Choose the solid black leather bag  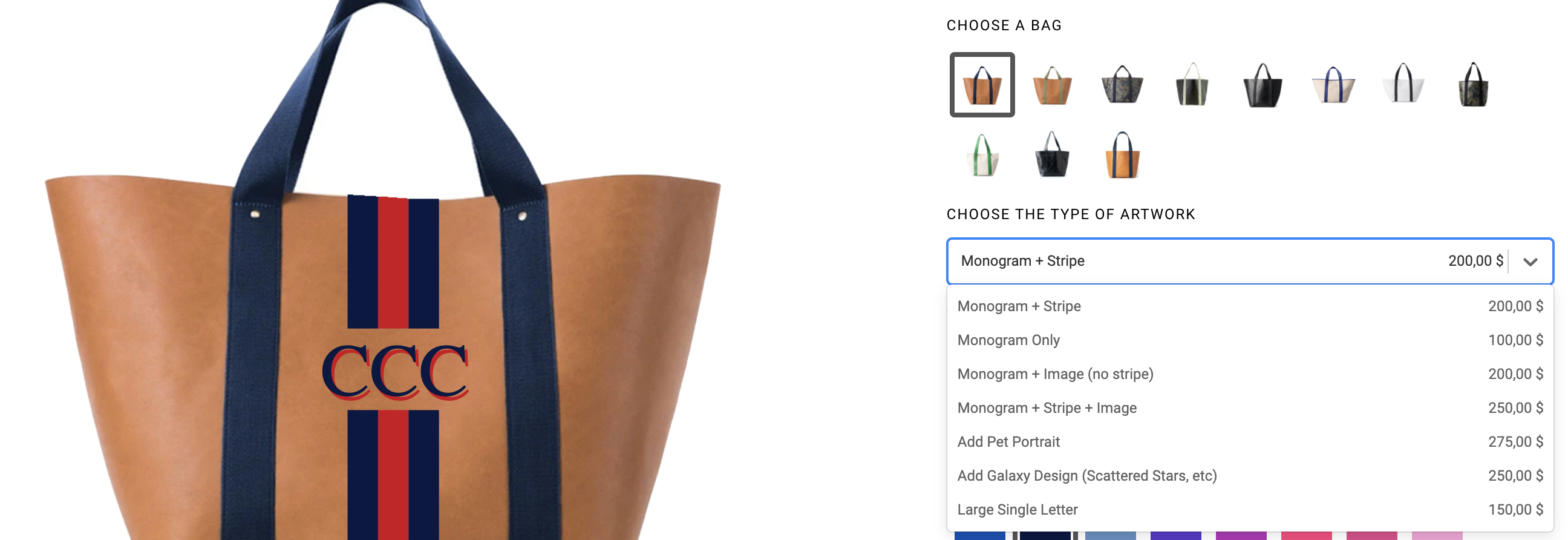point(1263,85)
